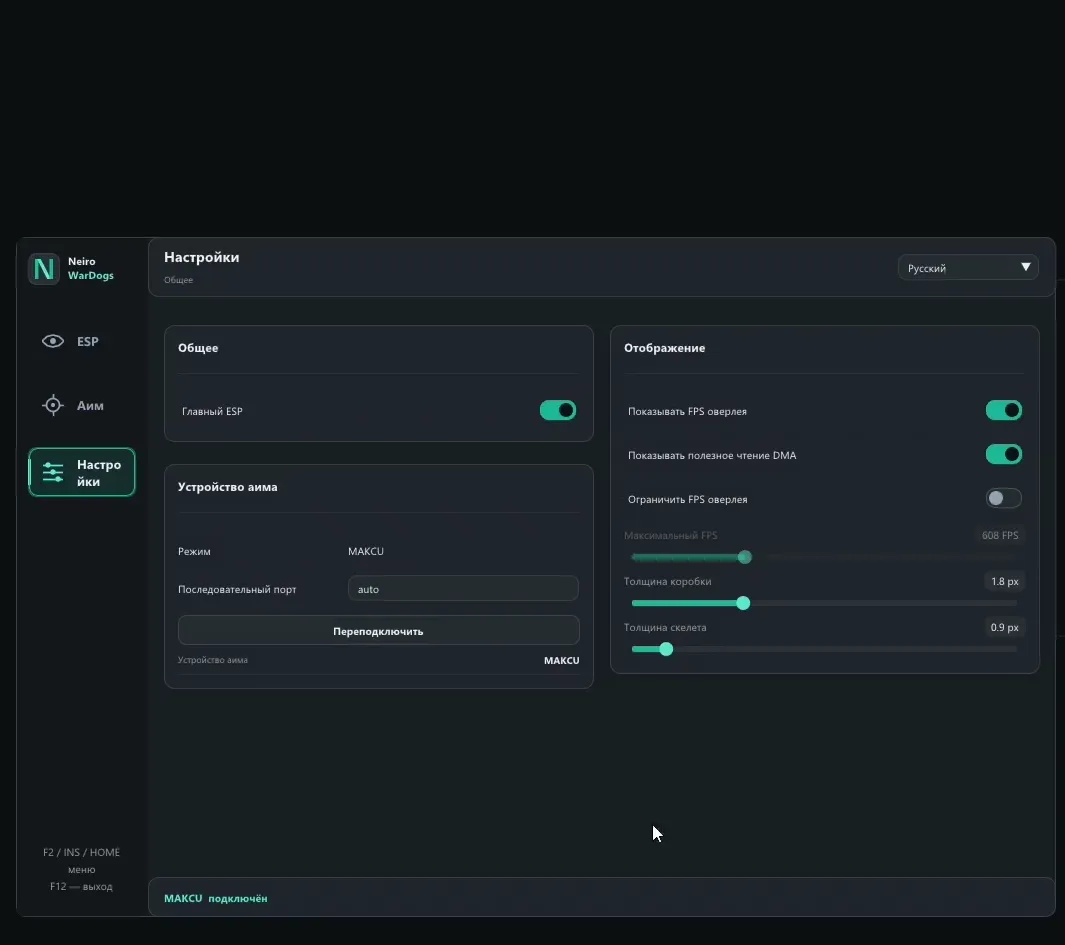Toggle the Главный ESP switch
This screenshot has width=1065, height=945.
(x=558, y=410)
